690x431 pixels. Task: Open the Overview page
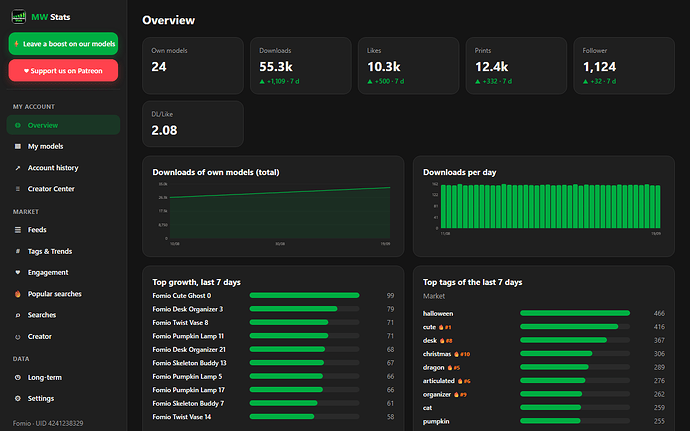pyautogui.click(x=63, y=125)
